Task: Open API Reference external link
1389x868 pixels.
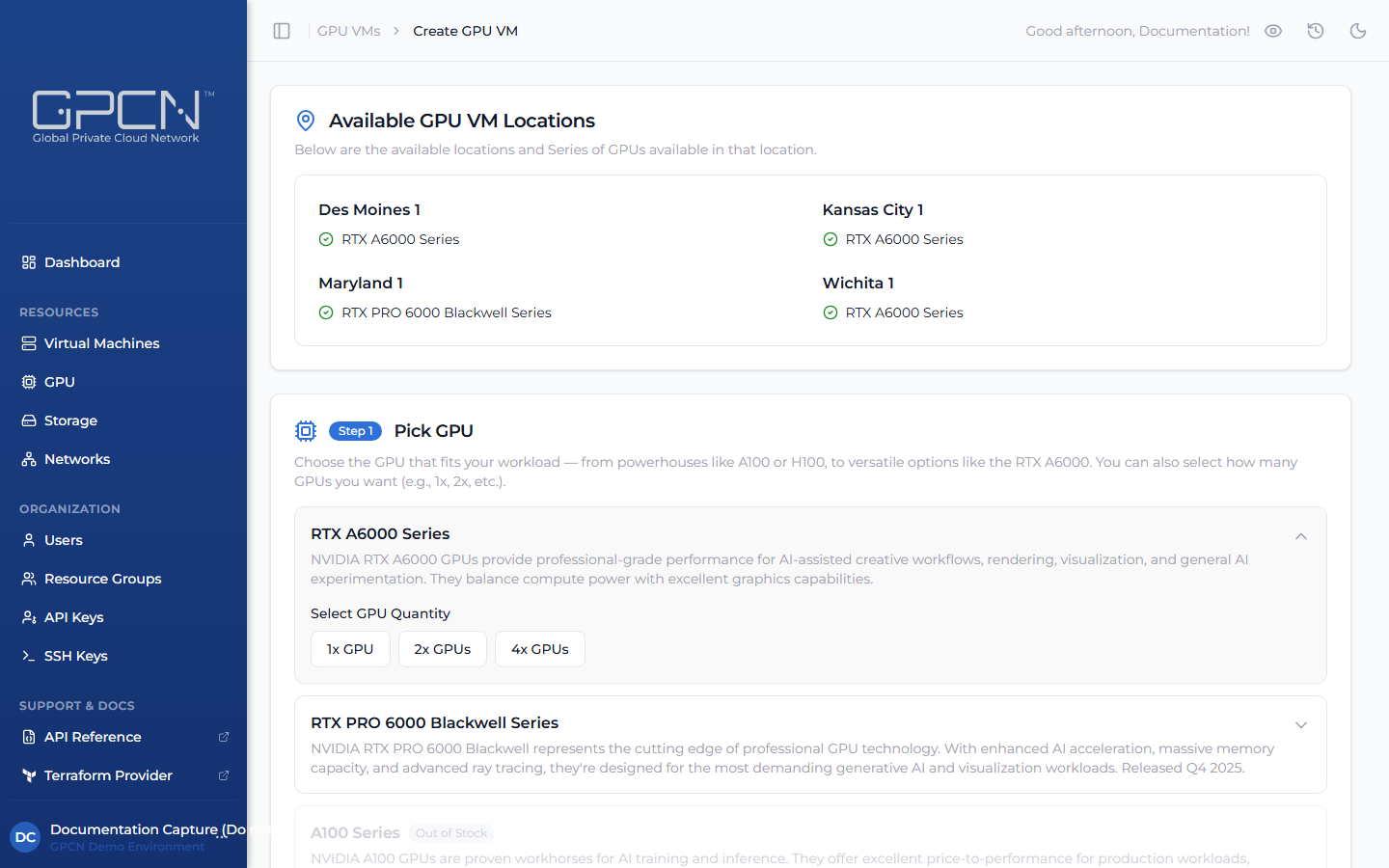Action: coord(123,737)
